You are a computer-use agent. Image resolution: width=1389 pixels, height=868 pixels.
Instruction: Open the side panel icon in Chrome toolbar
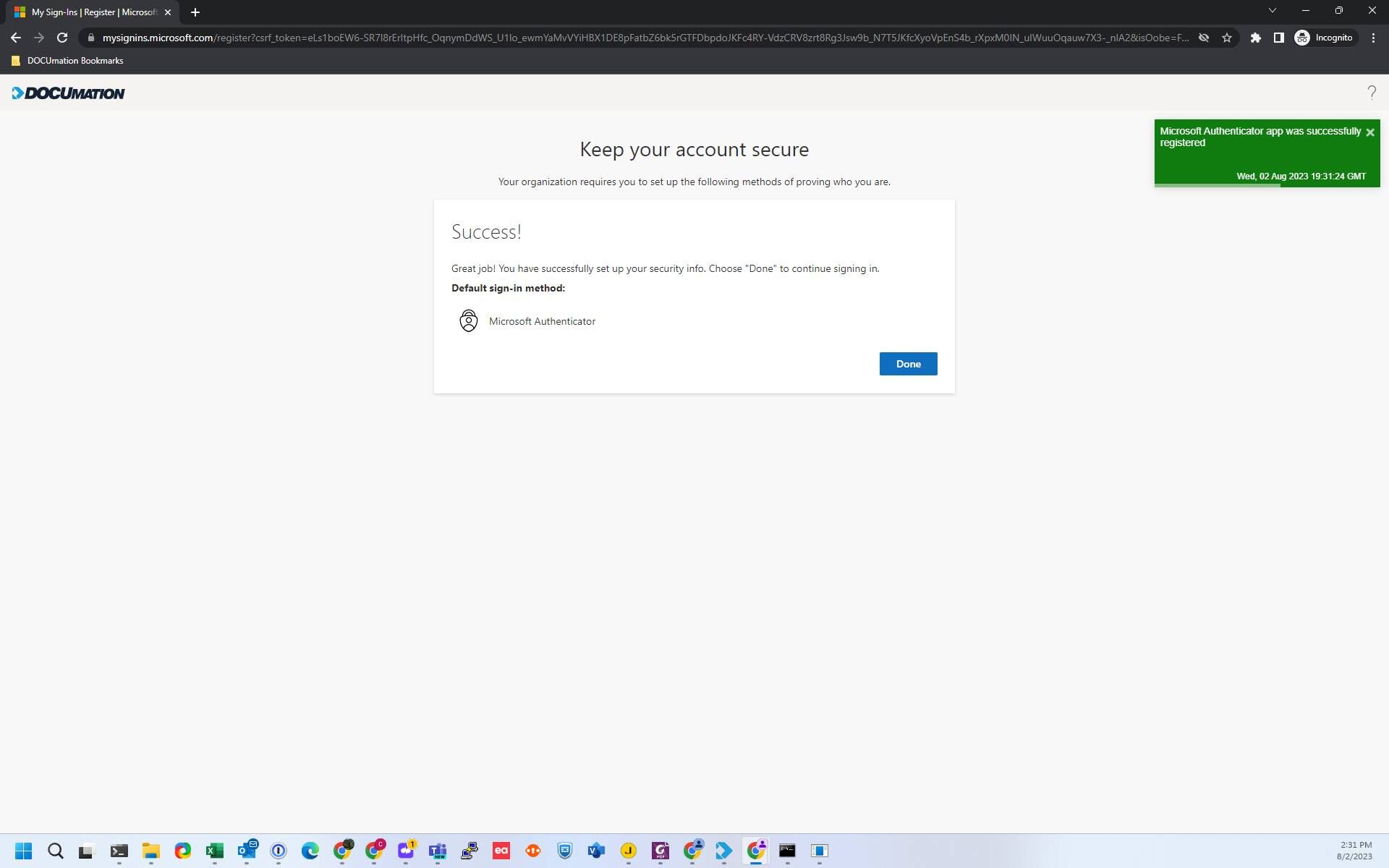(1278, 37)
